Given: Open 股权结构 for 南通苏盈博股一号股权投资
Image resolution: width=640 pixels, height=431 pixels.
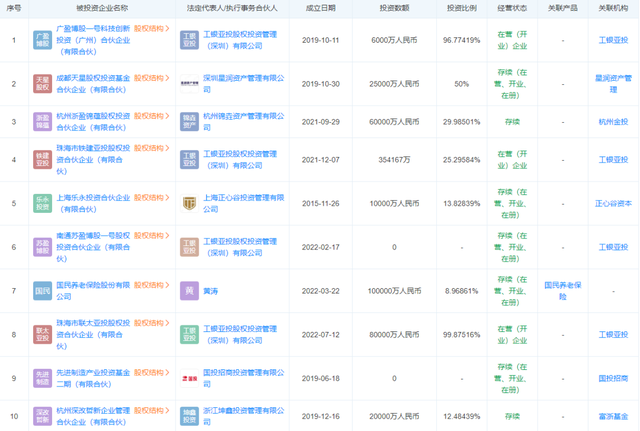Looking at the screenshot, I should 151,235.
